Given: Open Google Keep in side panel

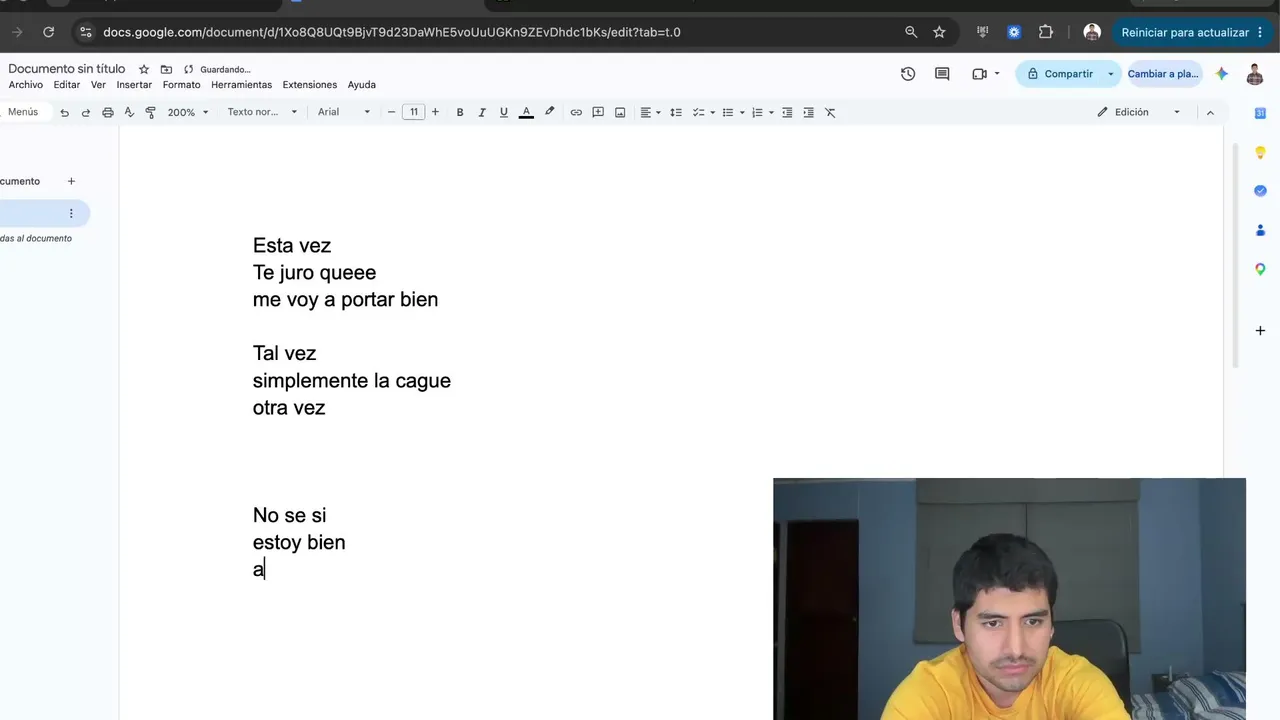Looking at the screenshot, I should tap(1260, 153).
